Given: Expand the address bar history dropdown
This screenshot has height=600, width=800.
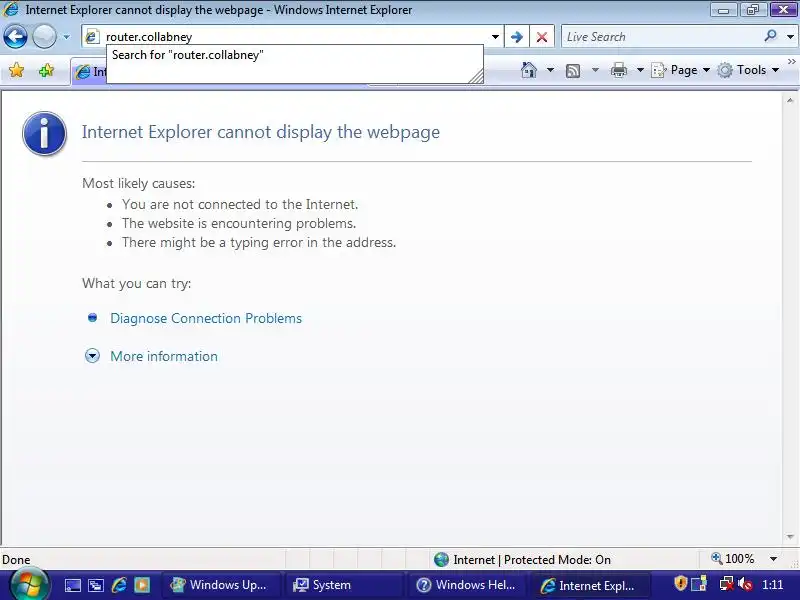Looking at the screenshot, I should [x=495, y=37].
